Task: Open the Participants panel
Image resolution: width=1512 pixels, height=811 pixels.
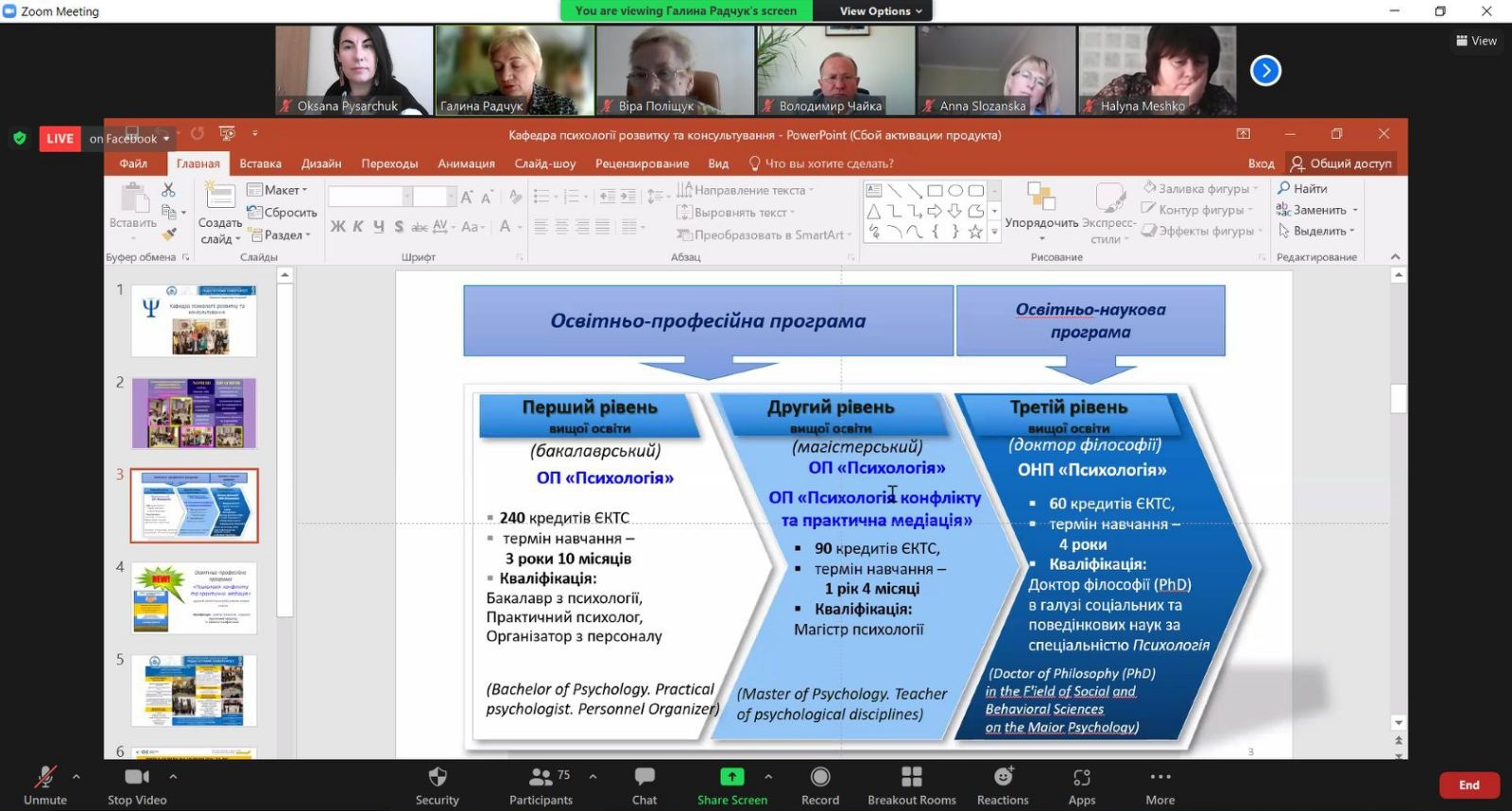Action: tap(541, 777)
